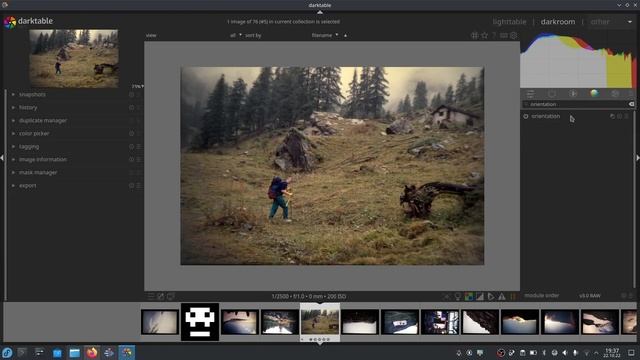640x360 pixels.
Task: Reset the snapshots panel with its icon
Action: (x=131, y=94)
